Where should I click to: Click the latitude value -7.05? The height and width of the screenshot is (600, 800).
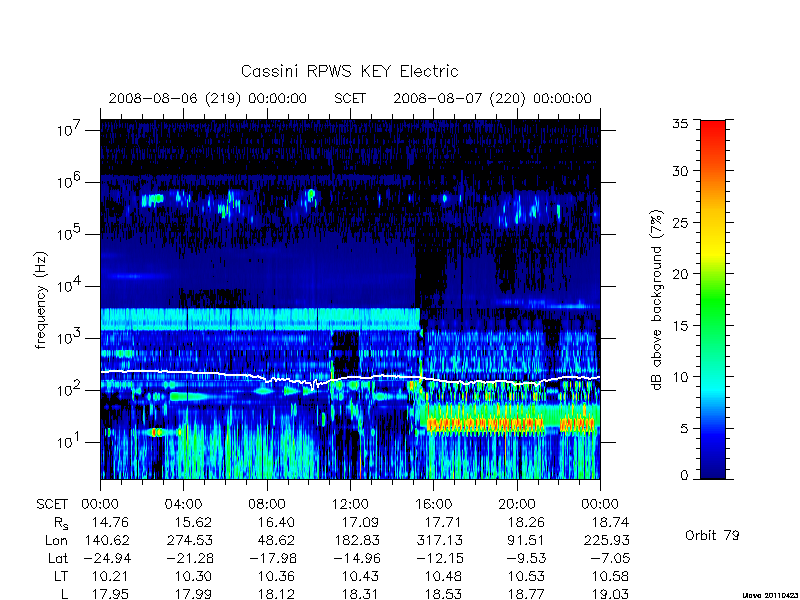click(x=610, y=558)
